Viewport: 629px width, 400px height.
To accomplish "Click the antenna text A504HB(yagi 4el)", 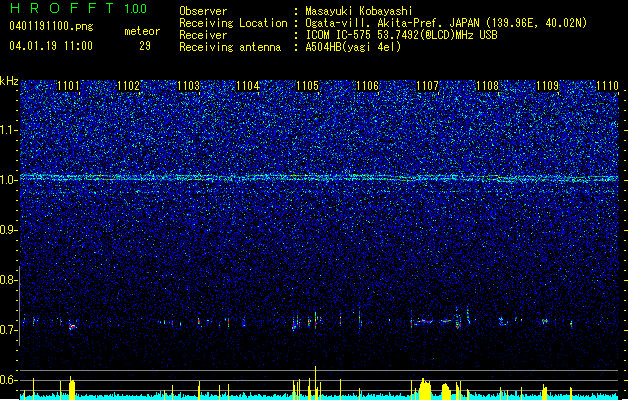I will (353, 47).
